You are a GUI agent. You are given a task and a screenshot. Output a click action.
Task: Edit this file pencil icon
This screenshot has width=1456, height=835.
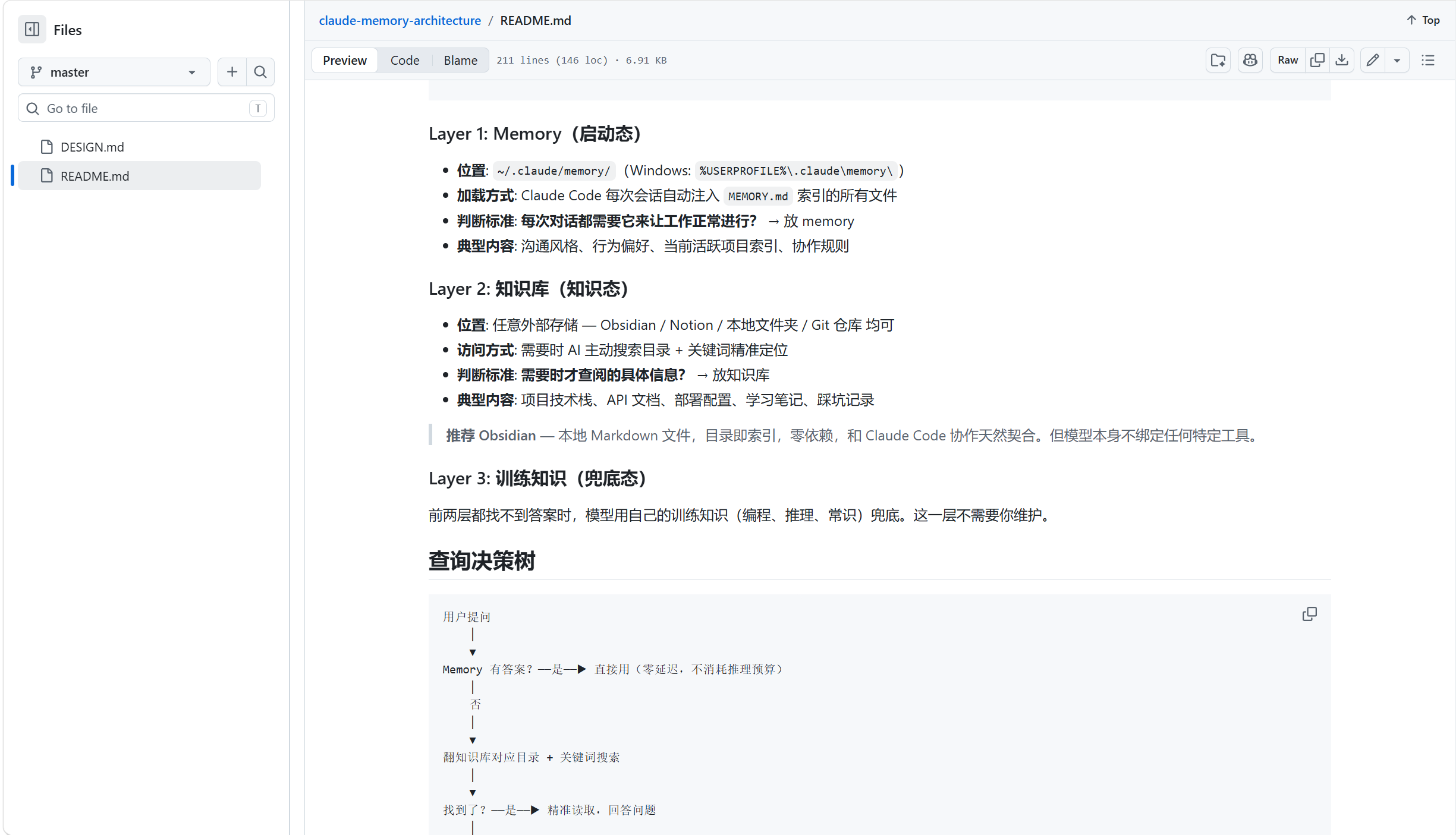(1373, 60)
